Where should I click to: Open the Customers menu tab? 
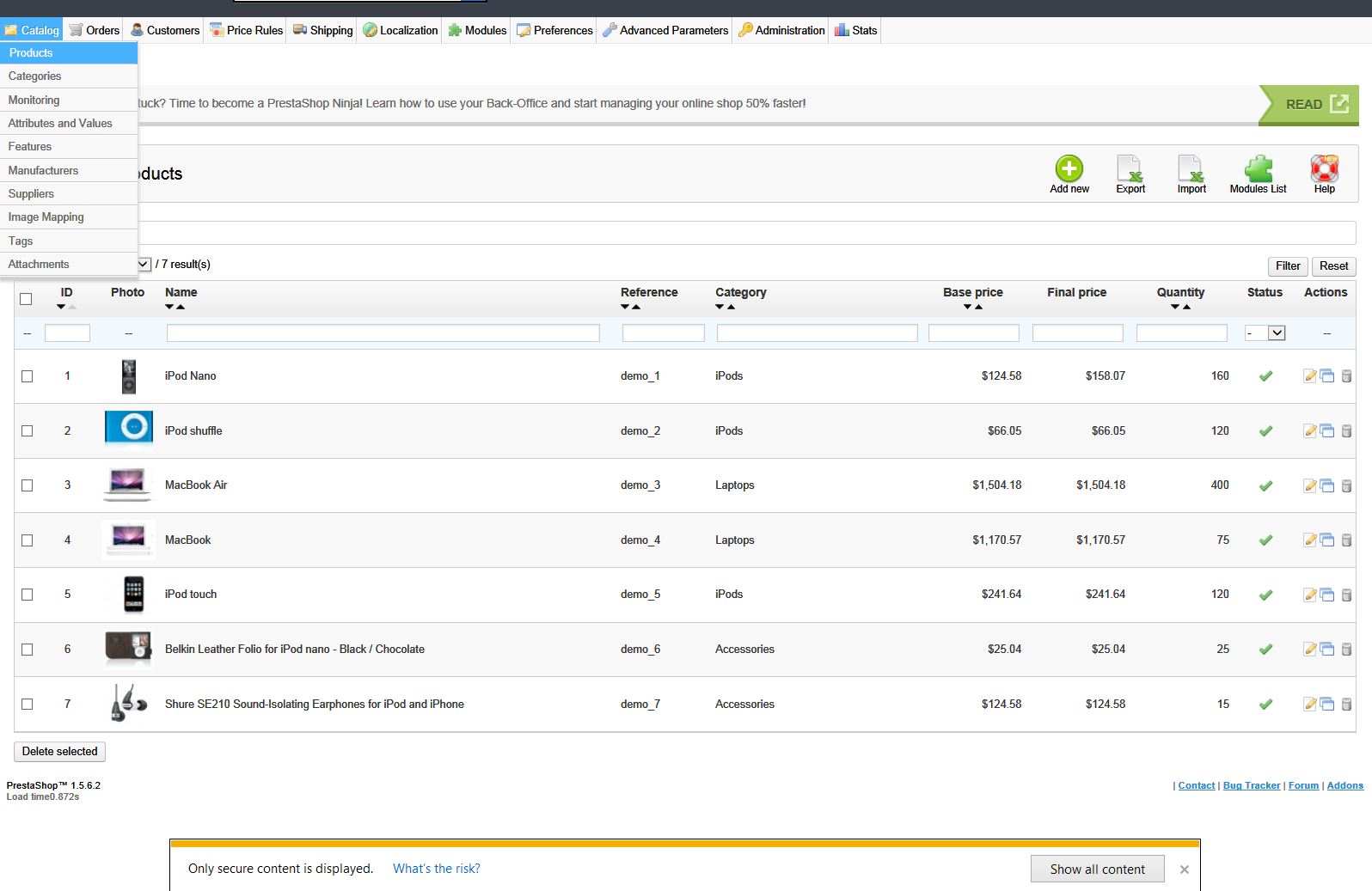tap(164, 30)
